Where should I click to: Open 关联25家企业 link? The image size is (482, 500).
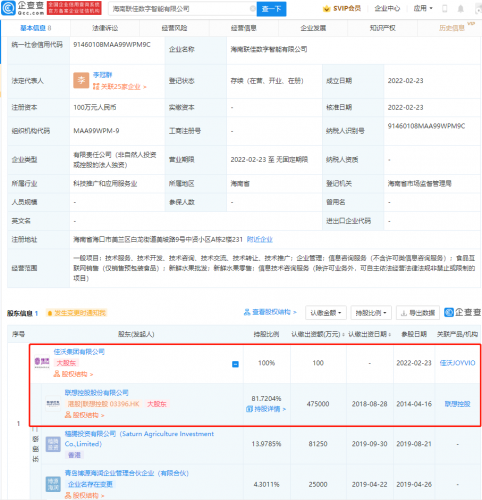[x=120, y=87]
